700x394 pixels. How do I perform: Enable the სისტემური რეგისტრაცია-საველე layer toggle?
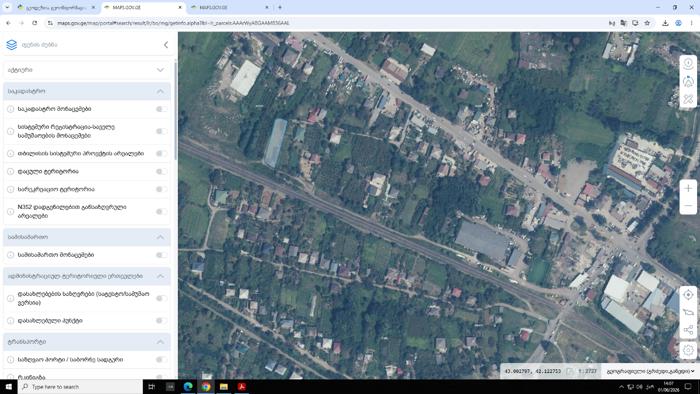point(161,131)
